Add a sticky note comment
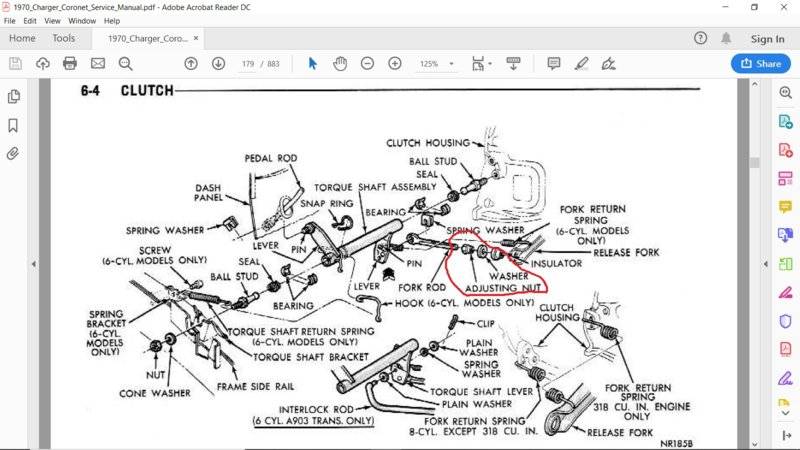 [553, 63]
